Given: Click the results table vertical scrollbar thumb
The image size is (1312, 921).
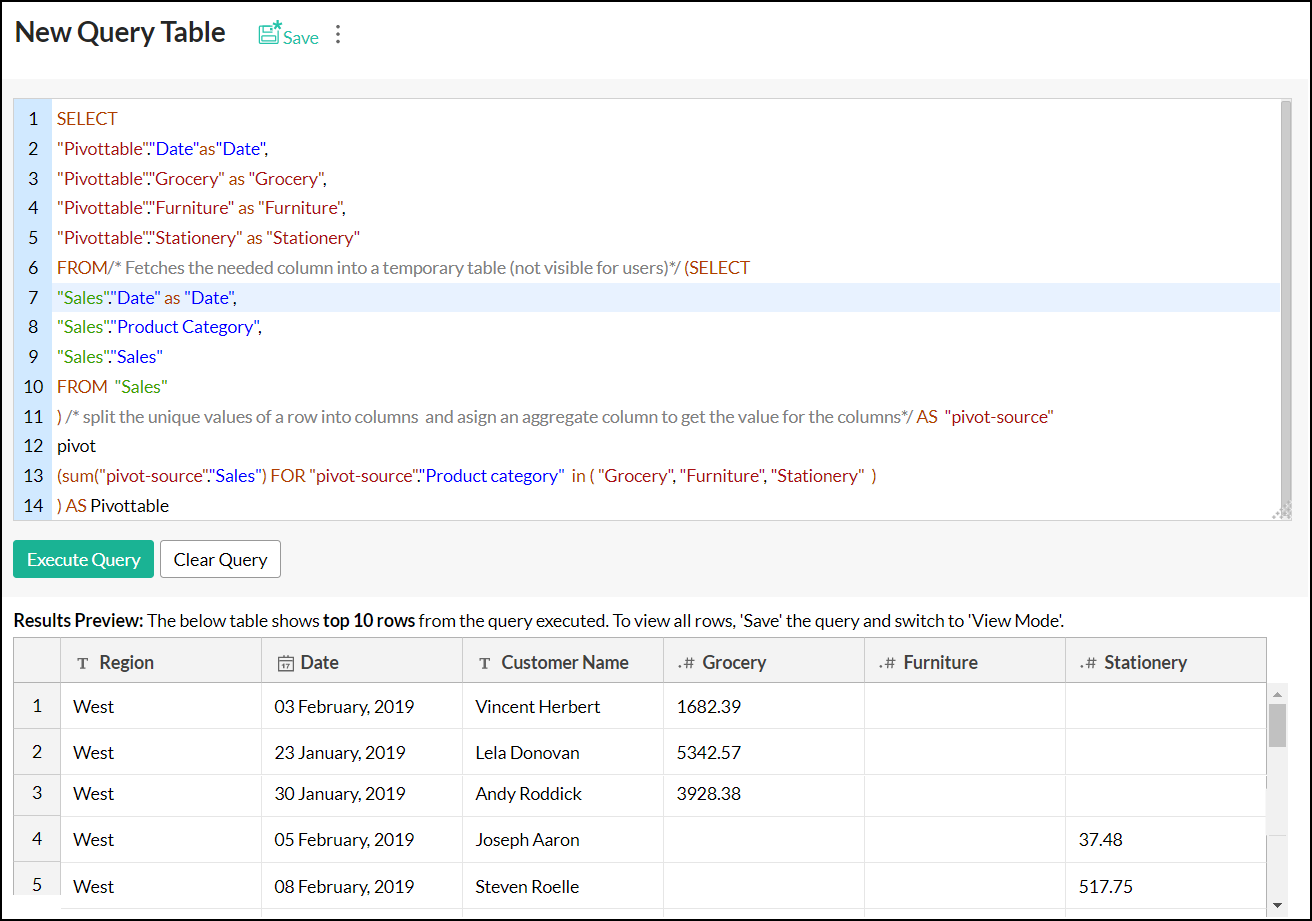Looking at the screenshot, I should pyautogui.click(x=1277, y=725).
